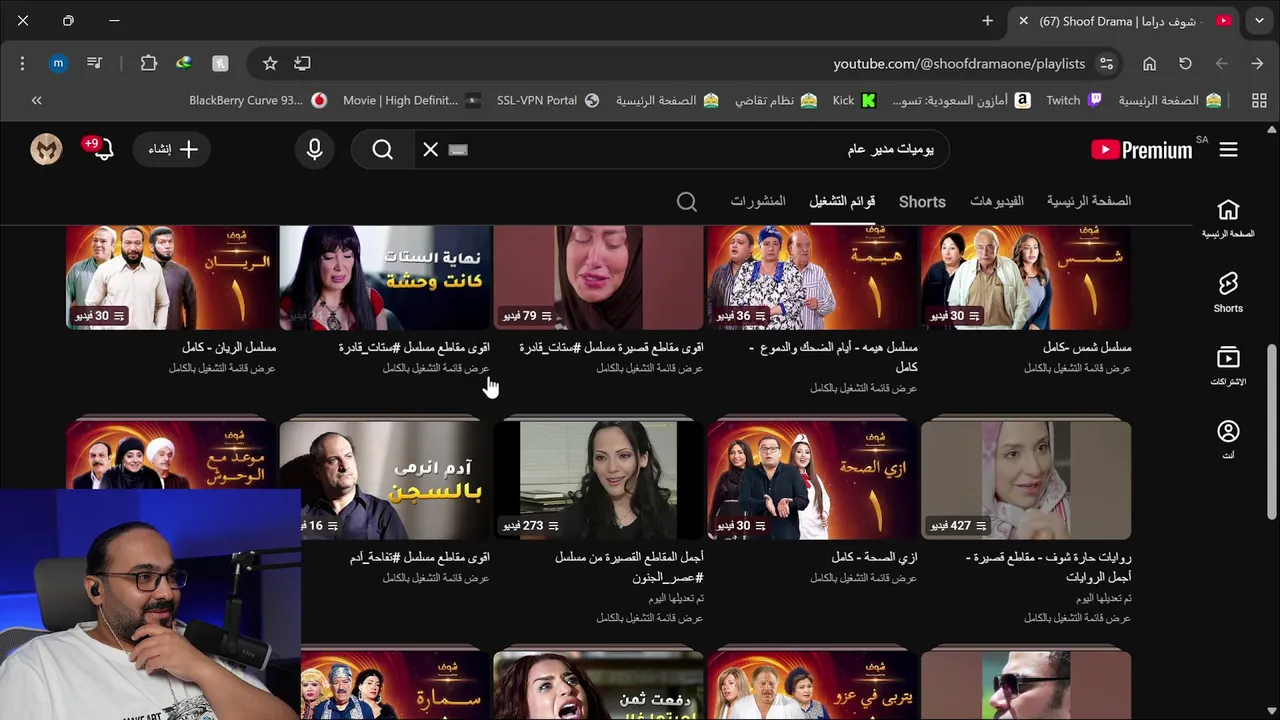Open the Kick bookmark
Image resolution: width=1280 pixels, height=720 pixels.
pyautogui.click(x=855, y=100)
